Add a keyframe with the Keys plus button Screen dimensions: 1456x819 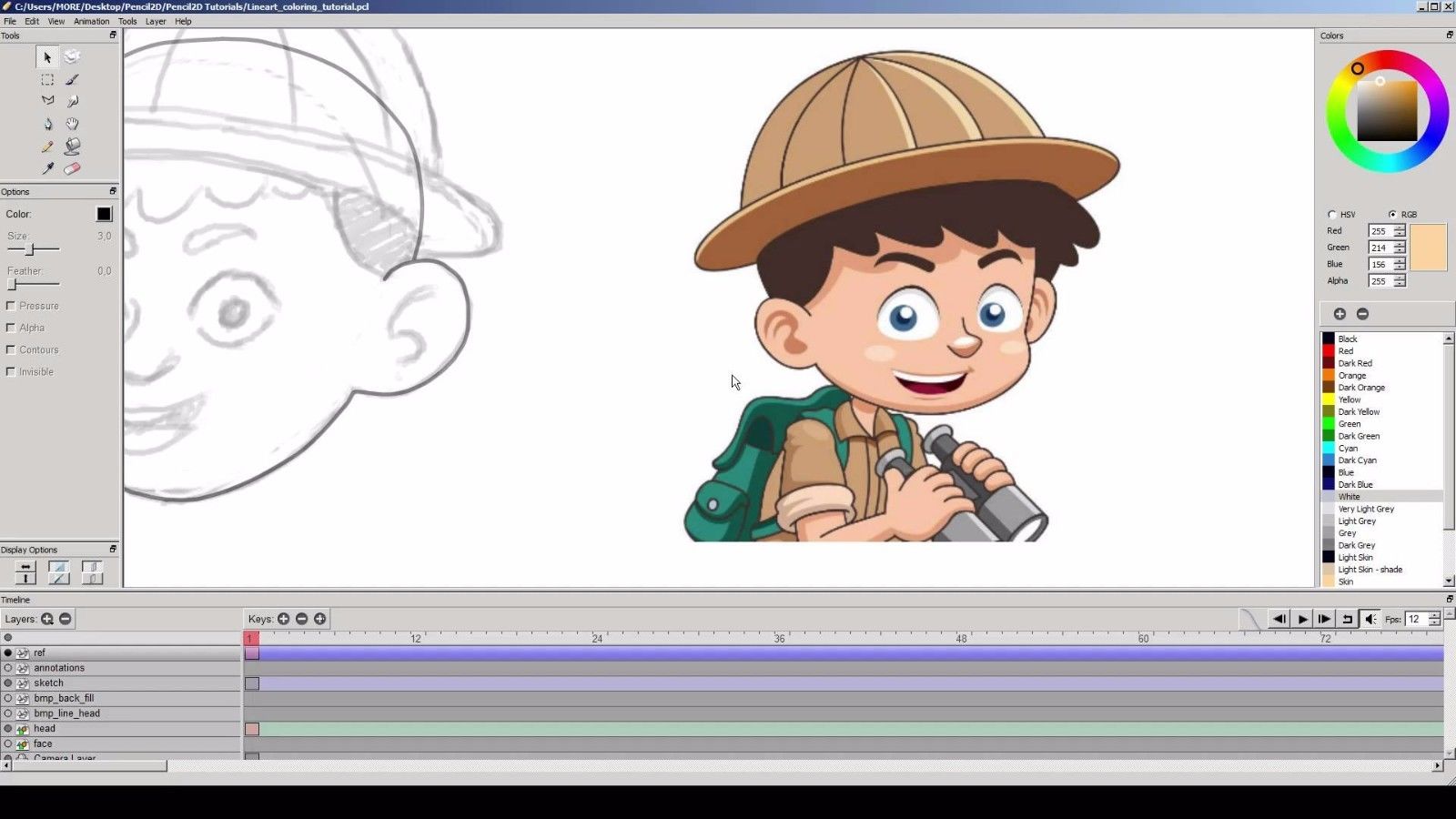click(284, 619)
